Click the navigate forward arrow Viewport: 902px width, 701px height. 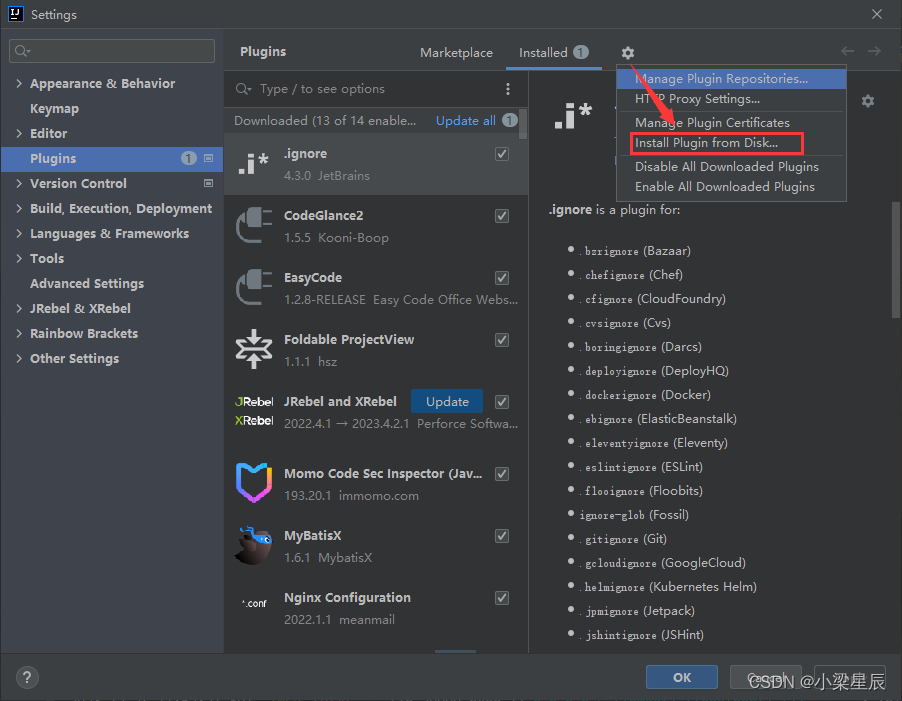(x=874, y=51)
